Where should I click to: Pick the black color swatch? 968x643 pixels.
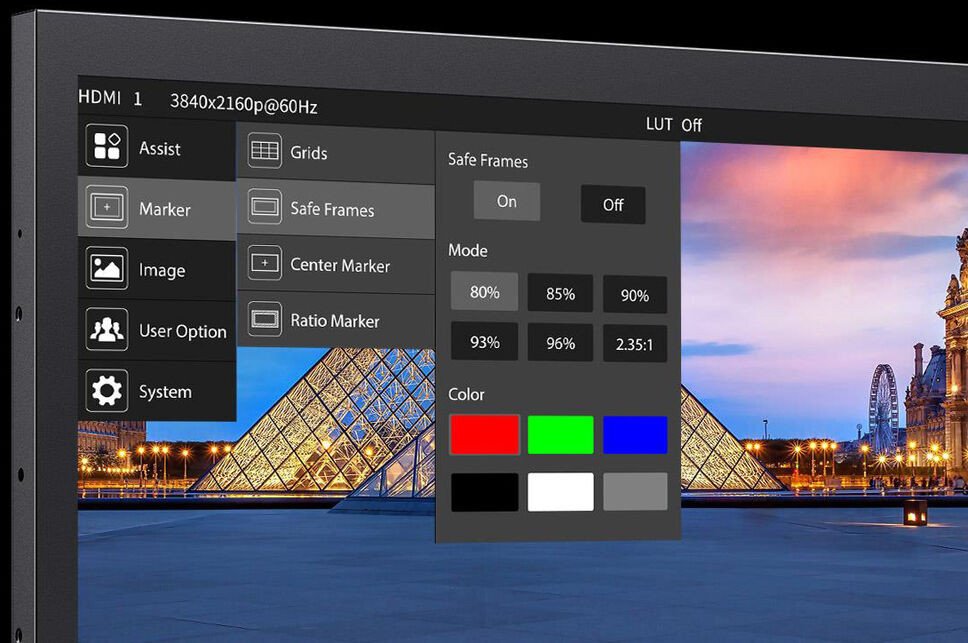485,492
